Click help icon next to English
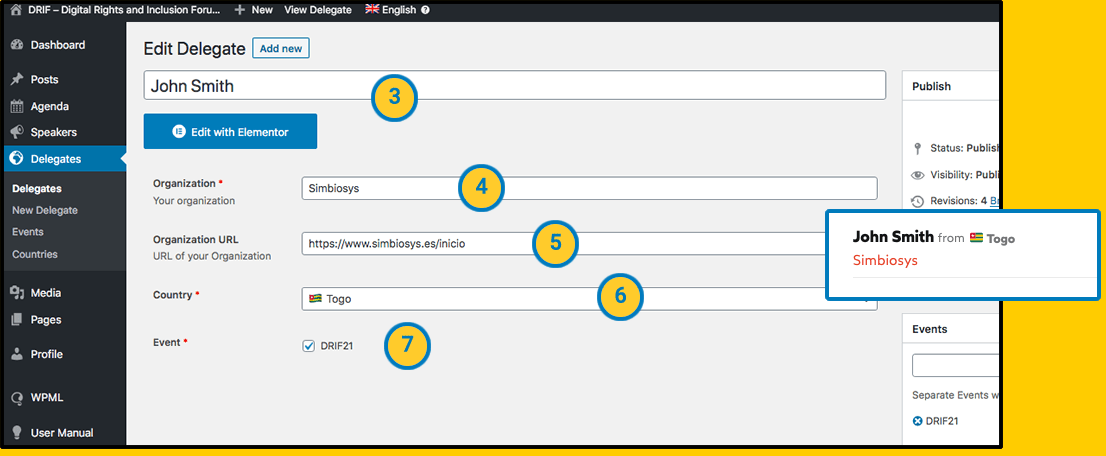The height and width of the screenshot is (456, 1106). click(426, 10)
